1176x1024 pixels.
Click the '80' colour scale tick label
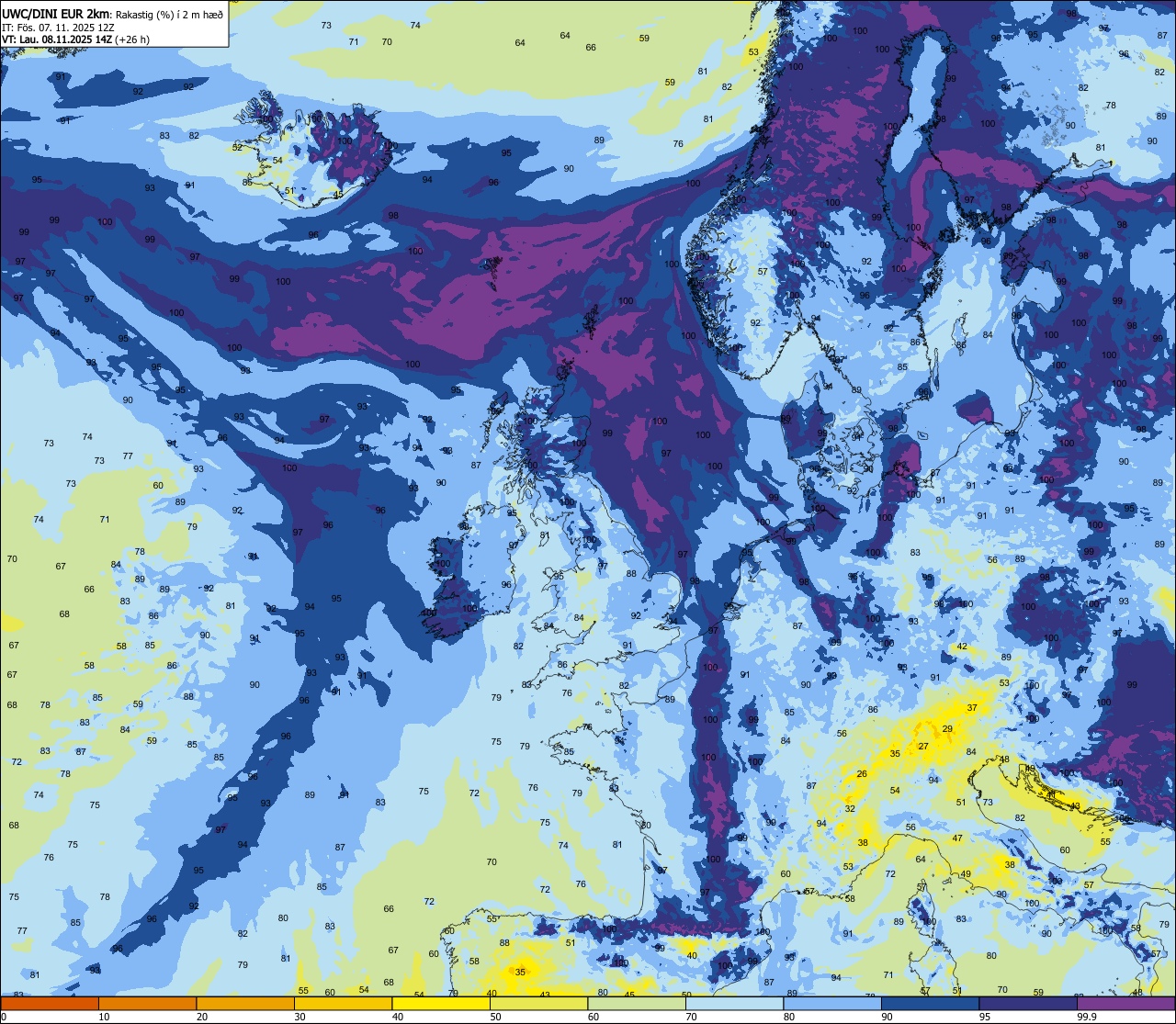point(789,1017)
